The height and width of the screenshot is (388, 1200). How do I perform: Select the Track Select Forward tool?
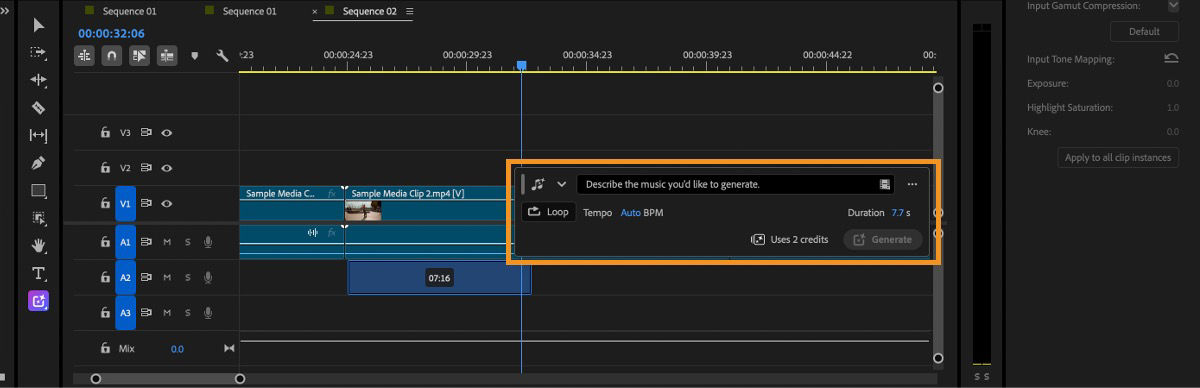(38, 52)
